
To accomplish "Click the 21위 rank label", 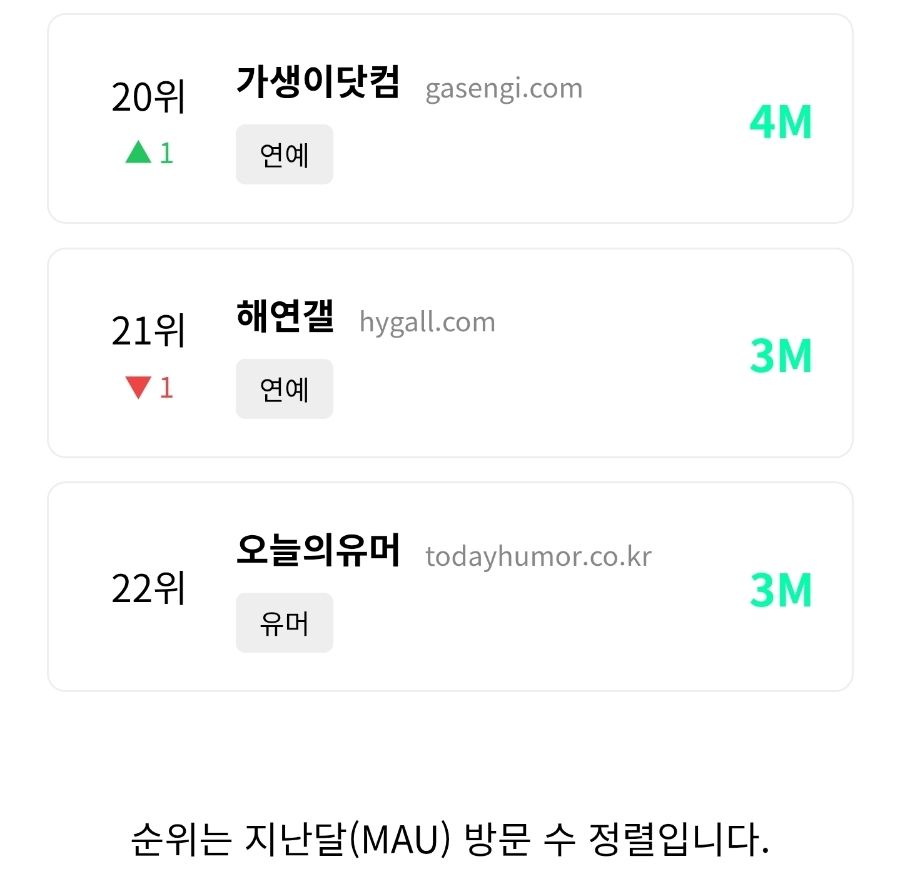I will pyautogui.click(x=149, y=332).
